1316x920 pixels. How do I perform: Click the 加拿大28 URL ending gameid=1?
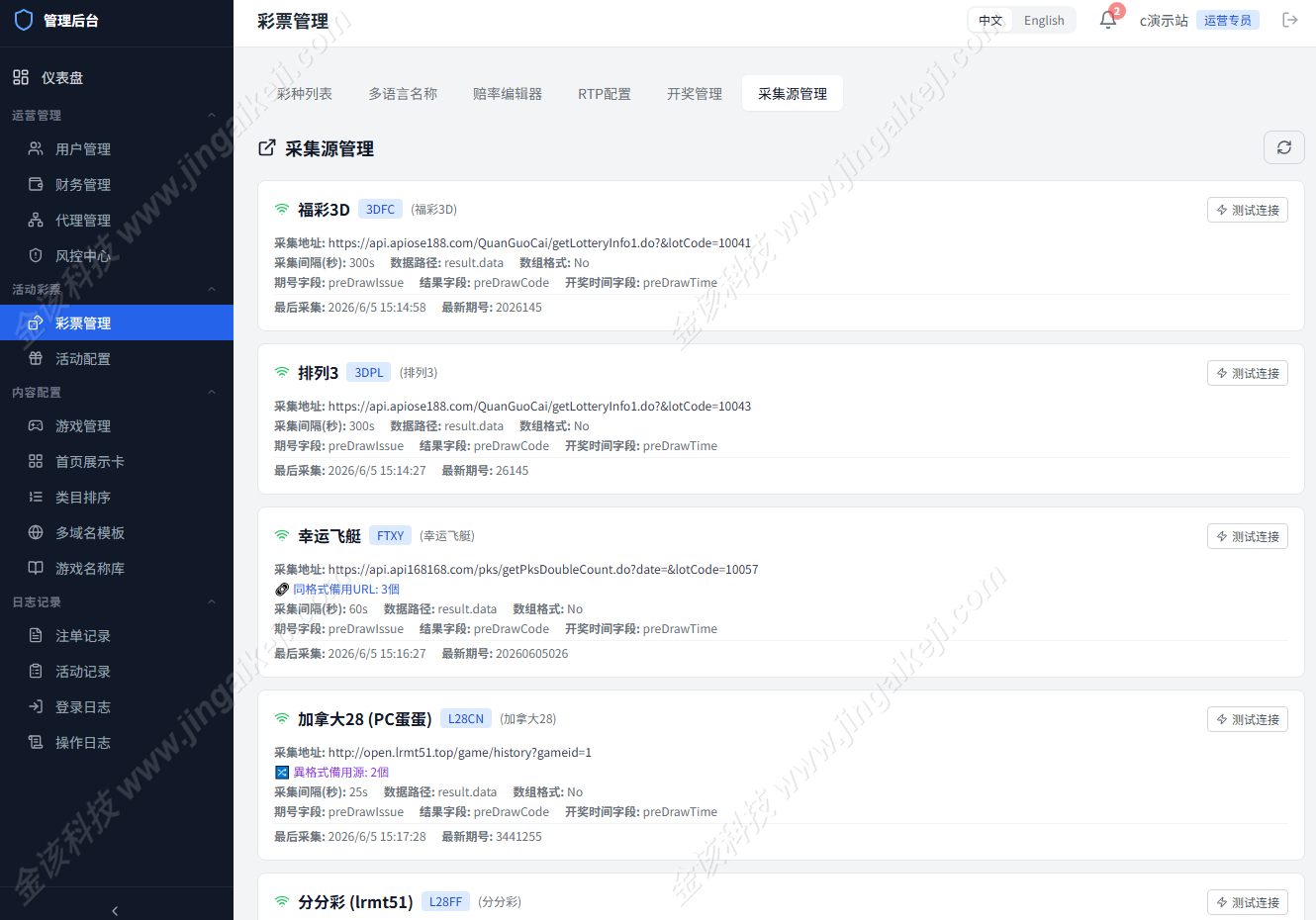[x=460, y=752]
